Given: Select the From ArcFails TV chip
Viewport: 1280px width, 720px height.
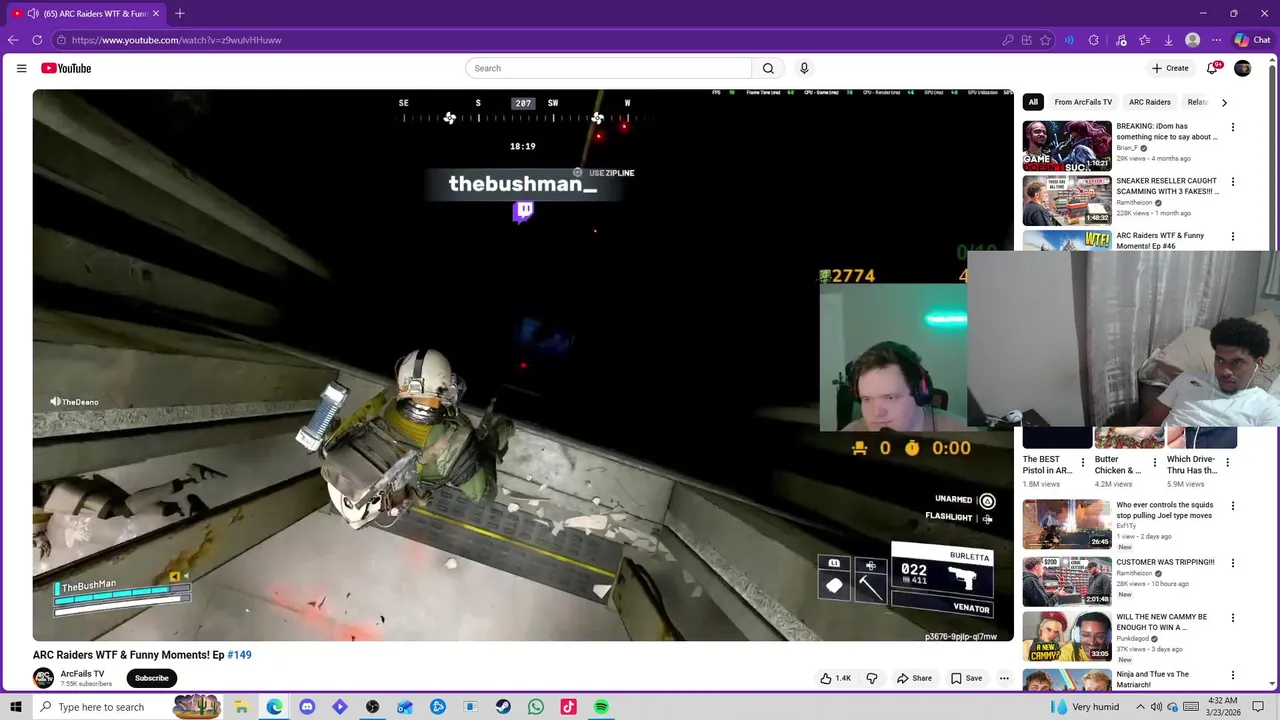Looking at the screenshot, I should 1083,102.
